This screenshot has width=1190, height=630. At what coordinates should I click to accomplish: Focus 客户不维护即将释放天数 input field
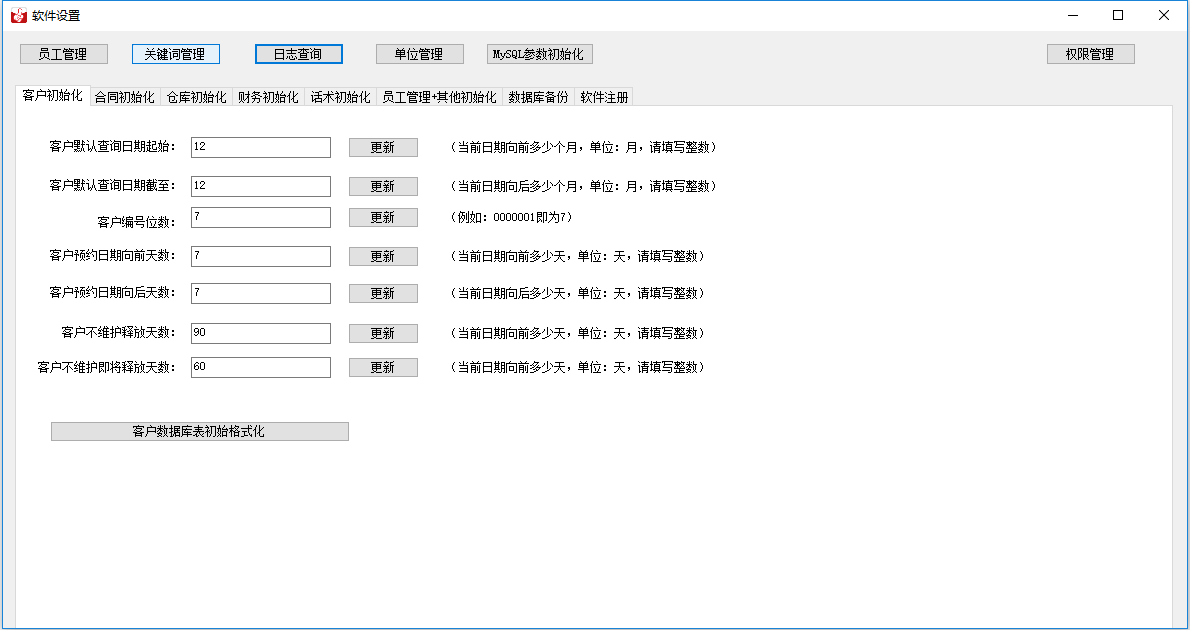(261, 367)
